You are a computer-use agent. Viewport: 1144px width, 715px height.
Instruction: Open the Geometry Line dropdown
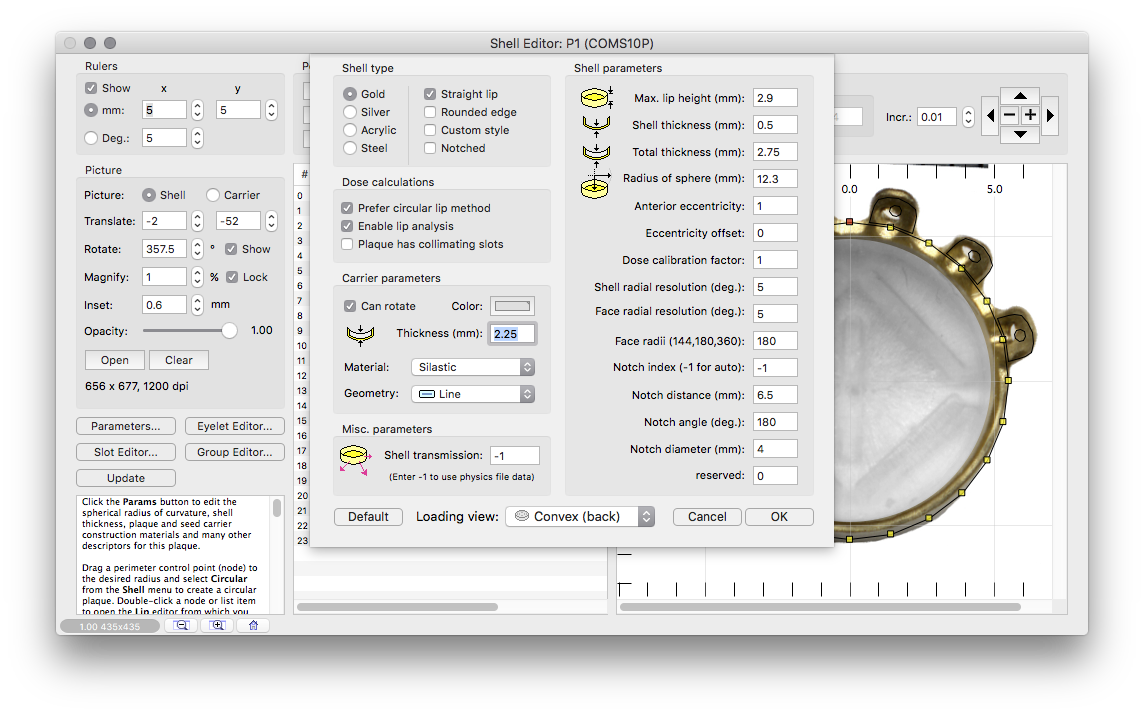(x=473, y=394)
